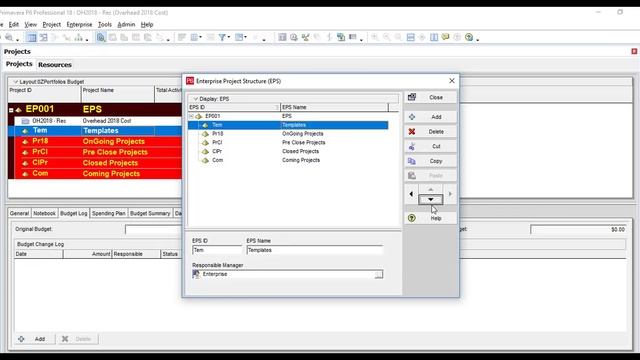The width and height of the screenshot is (640, 360).
Task: Click the yellow speech bubble toolbar icon
Action: click(x=445, y=38)
